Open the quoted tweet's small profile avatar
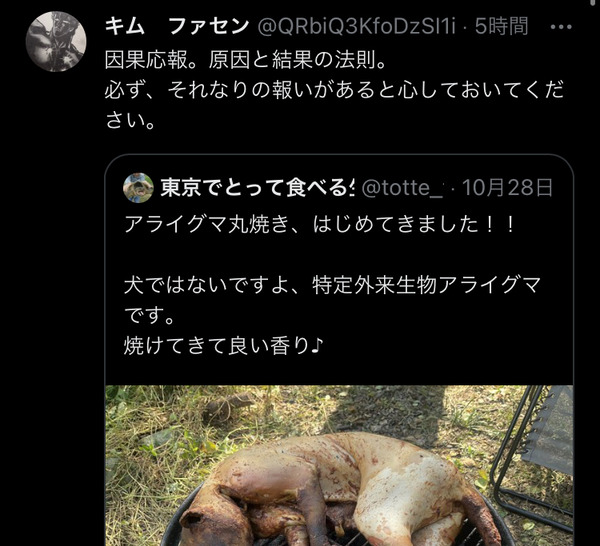Viewport: 600px width, 546px height. 138,187
